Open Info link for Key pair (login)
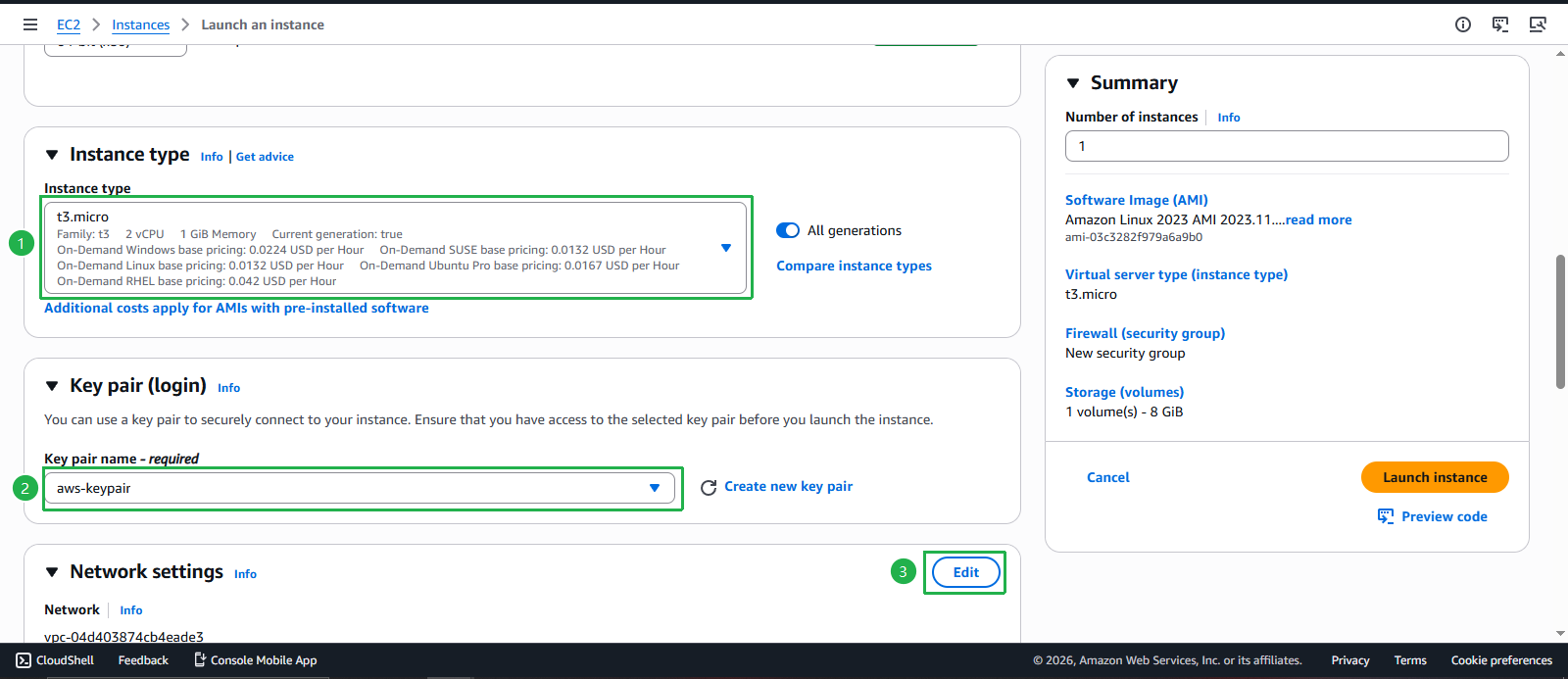 click(x=228, y=388)
